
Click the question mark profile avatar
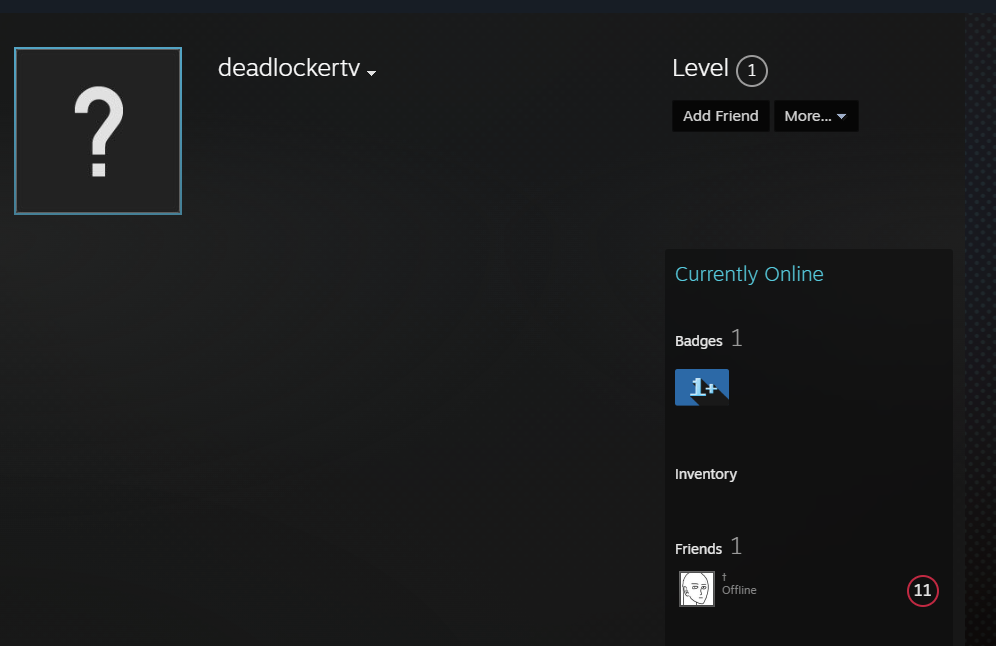(98, 131)
